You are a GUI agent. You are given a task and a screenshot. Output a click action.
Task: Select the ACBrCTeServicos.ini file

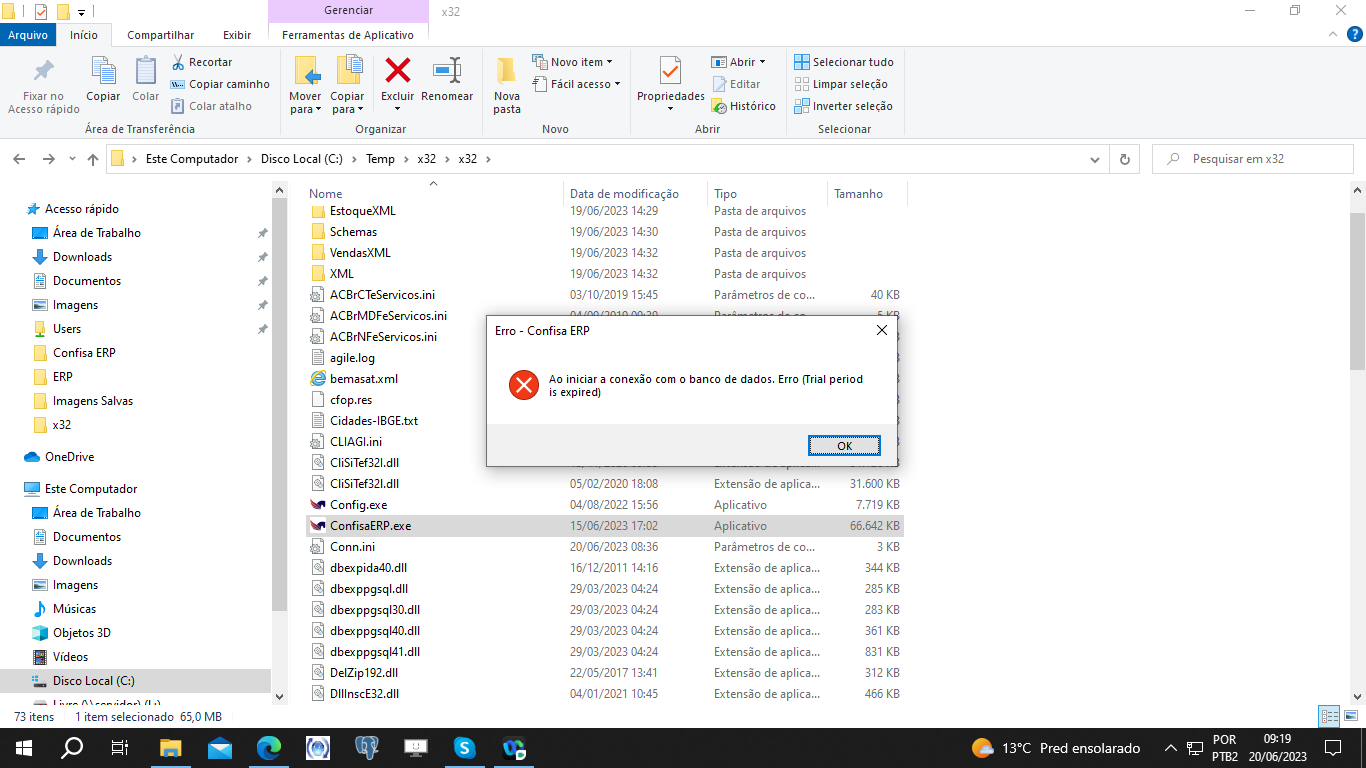(x=382, y=295)
